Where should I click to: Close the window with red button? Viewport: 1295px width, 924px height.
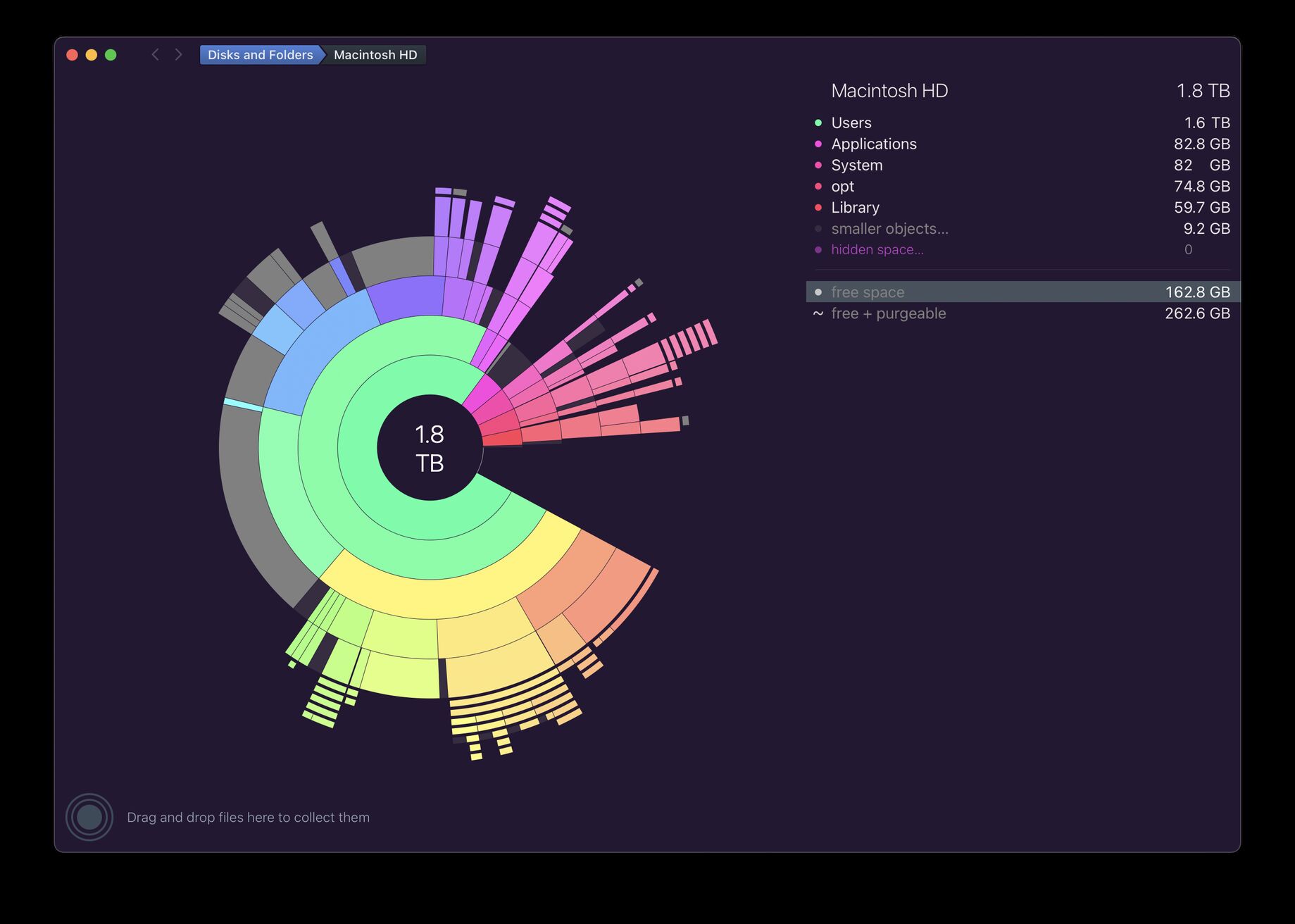[72, 55]
